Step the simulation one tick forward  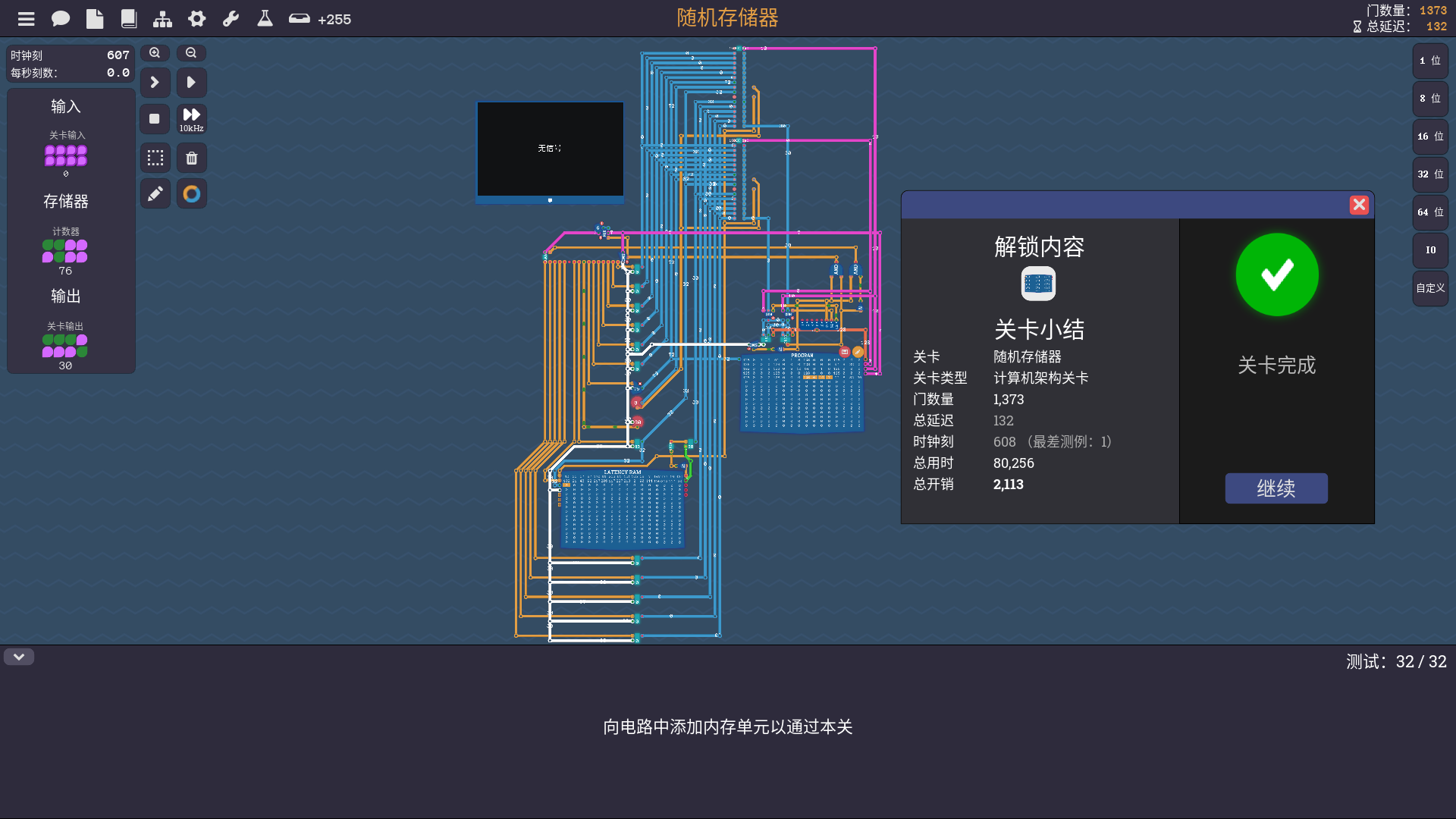[x=155, y=83]
